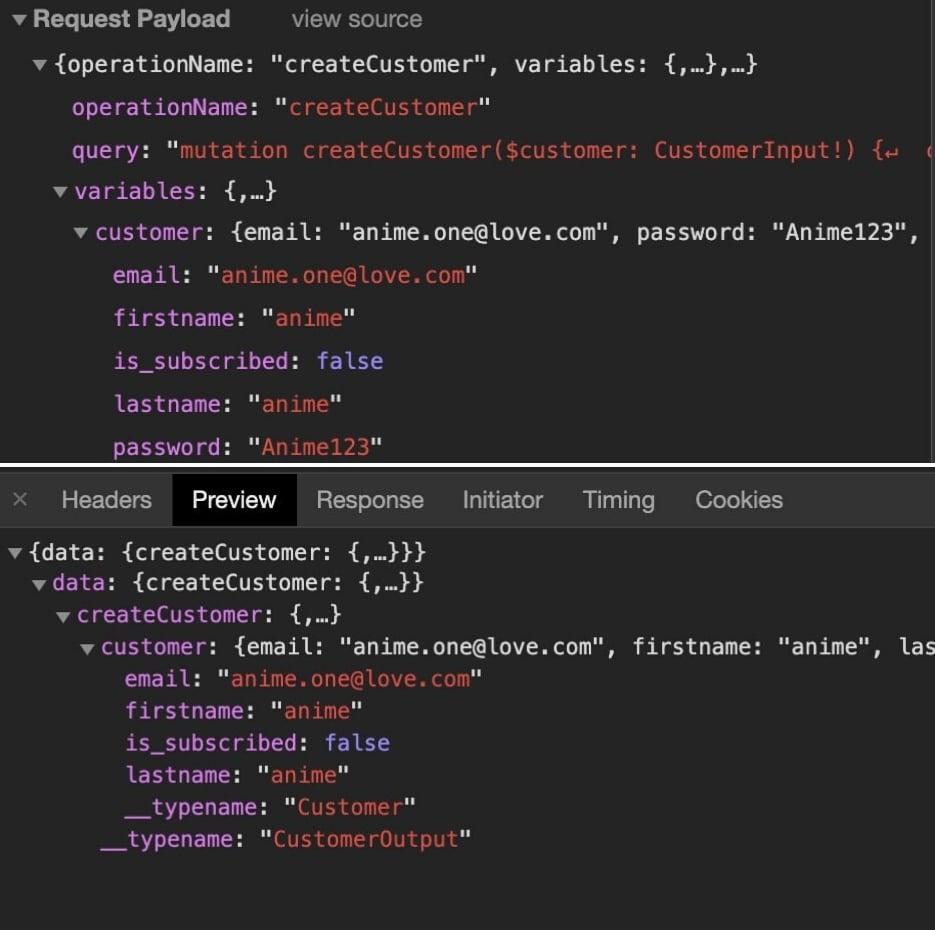Collapse the customer object under variables
Viewport: 935px width, 930px height.
coord(80,232)
